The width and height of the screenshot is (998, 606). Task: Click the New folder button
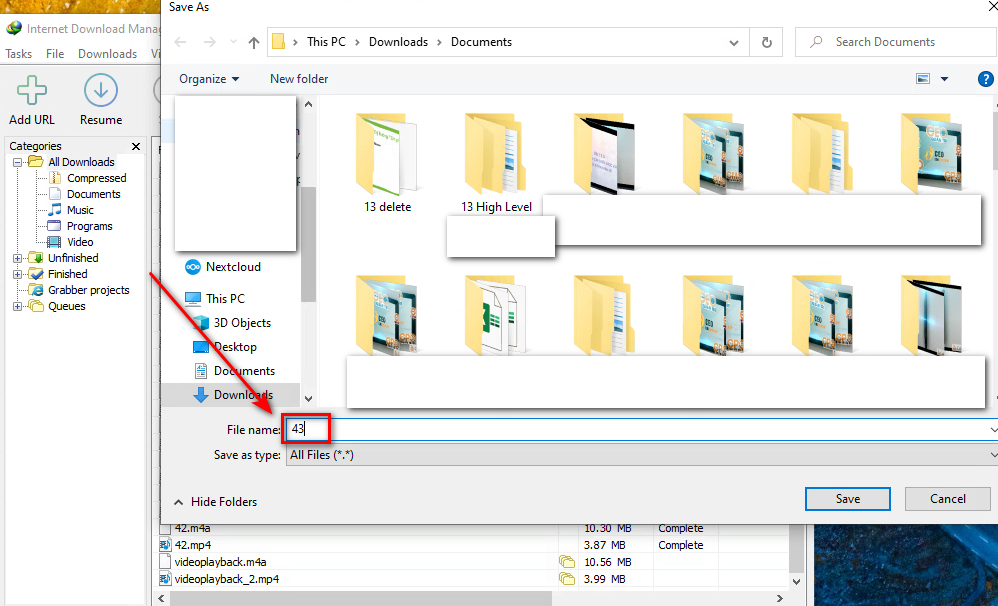click(299, 79)
